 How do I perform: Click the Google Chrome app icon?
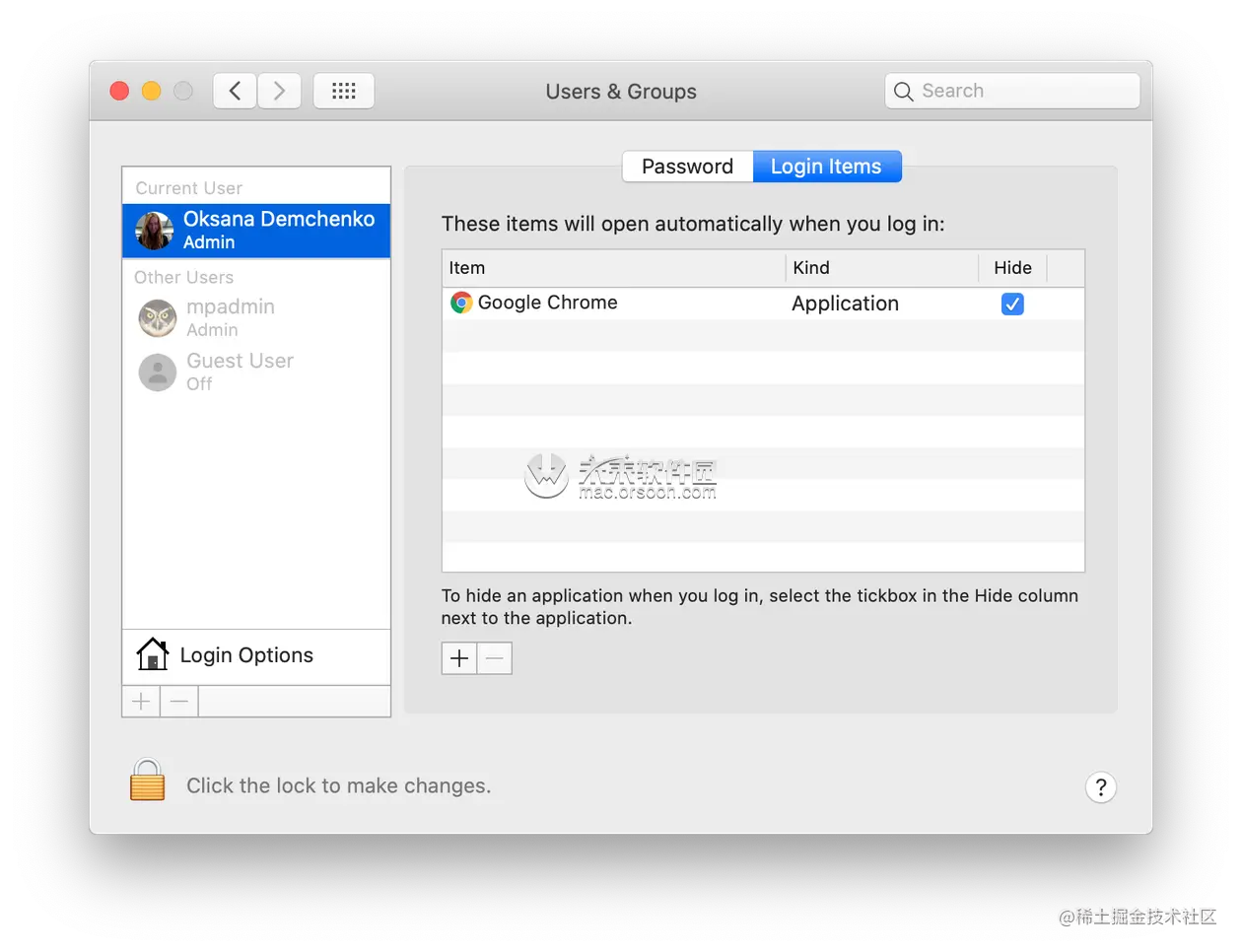(461, 303)
